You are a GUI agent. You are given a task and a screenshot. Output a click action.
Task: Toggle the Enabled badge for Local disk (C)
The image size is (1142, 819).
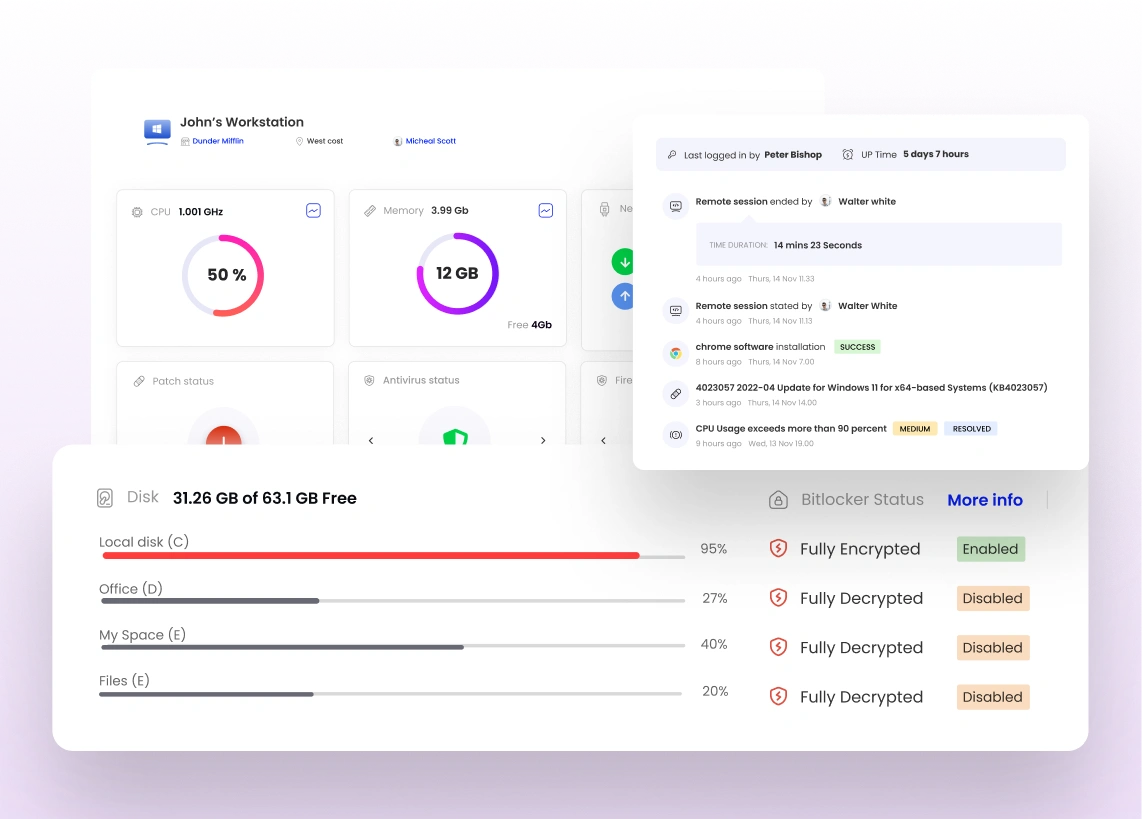(x=990, y=549)
